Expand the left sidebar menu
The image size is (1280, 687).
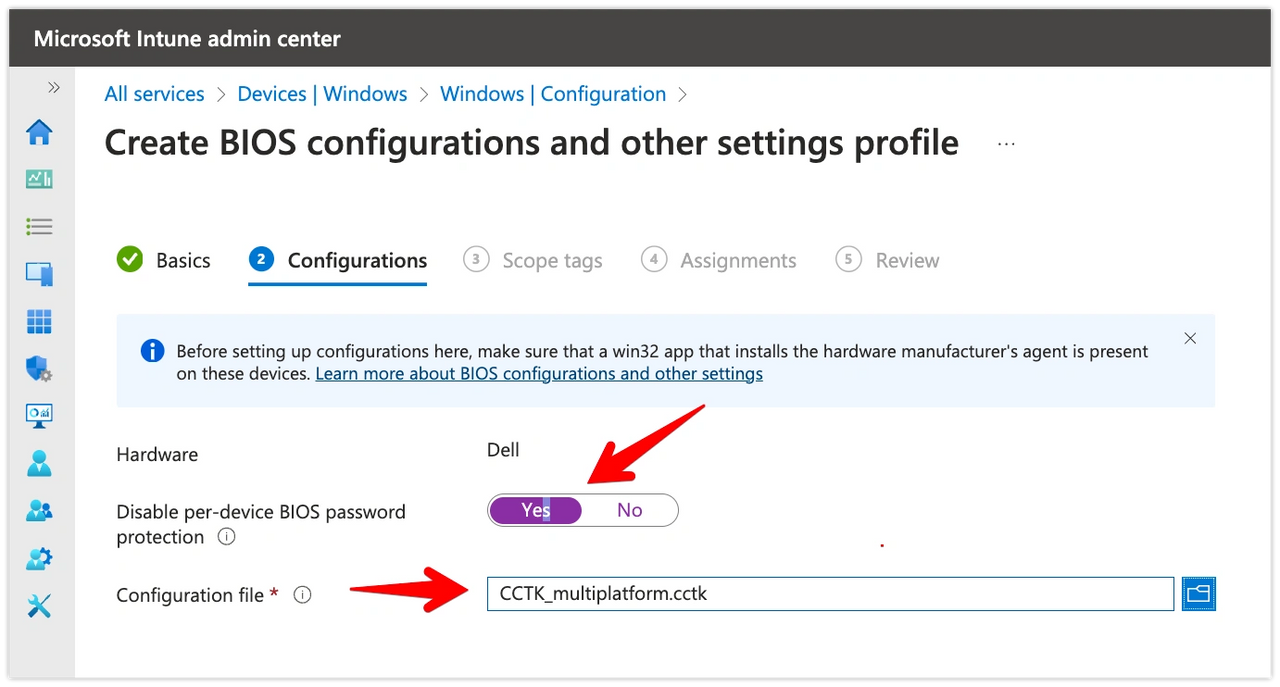coord(54,88)
